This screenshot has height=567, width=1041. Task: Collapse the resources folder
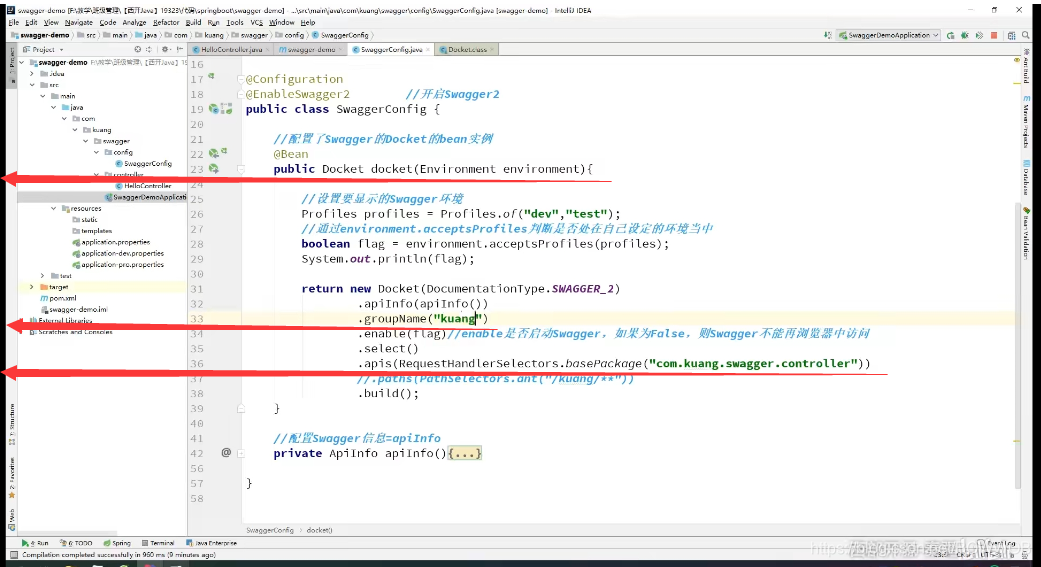[x=54, y=208]
